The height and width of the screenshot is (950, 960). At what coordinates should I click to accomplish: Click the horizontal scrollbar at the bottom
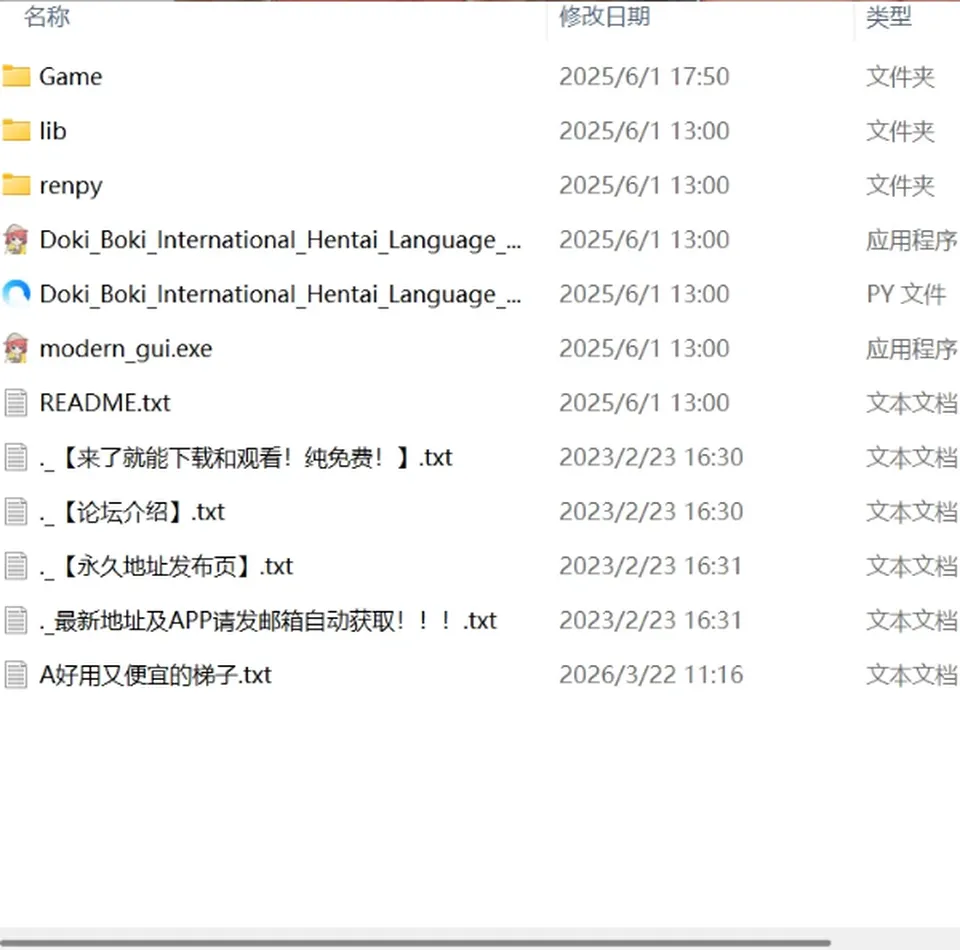(x=416, y=943)
